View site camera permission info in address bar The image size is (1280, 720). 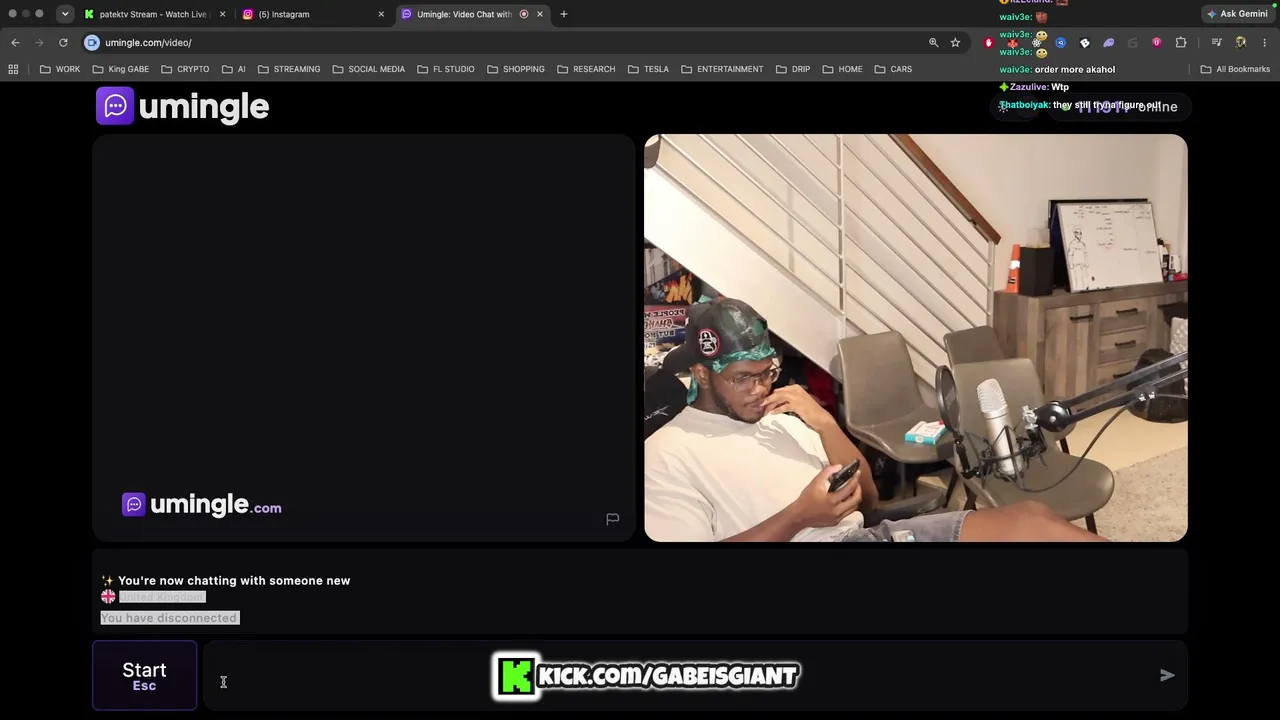click(x=92, y=42)
